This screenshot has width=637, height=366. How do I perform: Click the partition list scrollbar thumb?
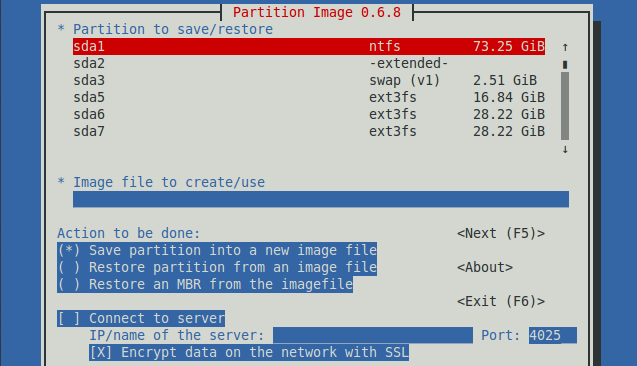(x=565, y=106)
